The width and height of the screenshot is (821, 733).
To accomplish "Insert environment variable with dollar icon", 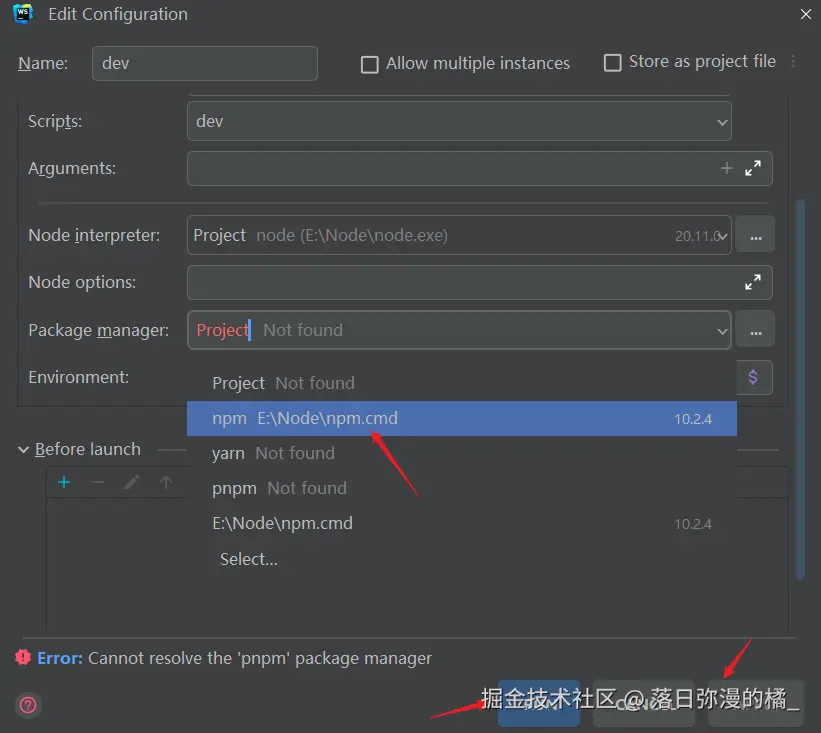I will pyautogui.click(x=753, y=377).
